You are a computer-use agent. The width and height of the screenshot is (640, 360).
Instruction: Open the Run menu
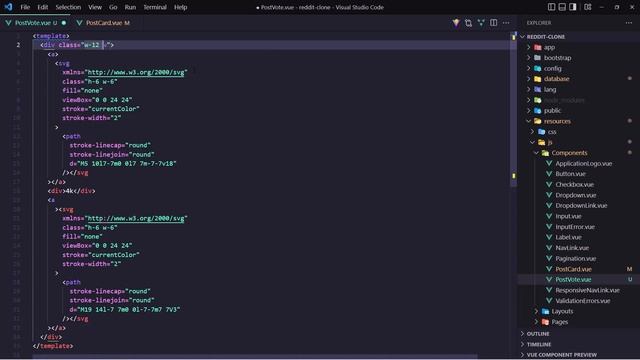point(130,7)
